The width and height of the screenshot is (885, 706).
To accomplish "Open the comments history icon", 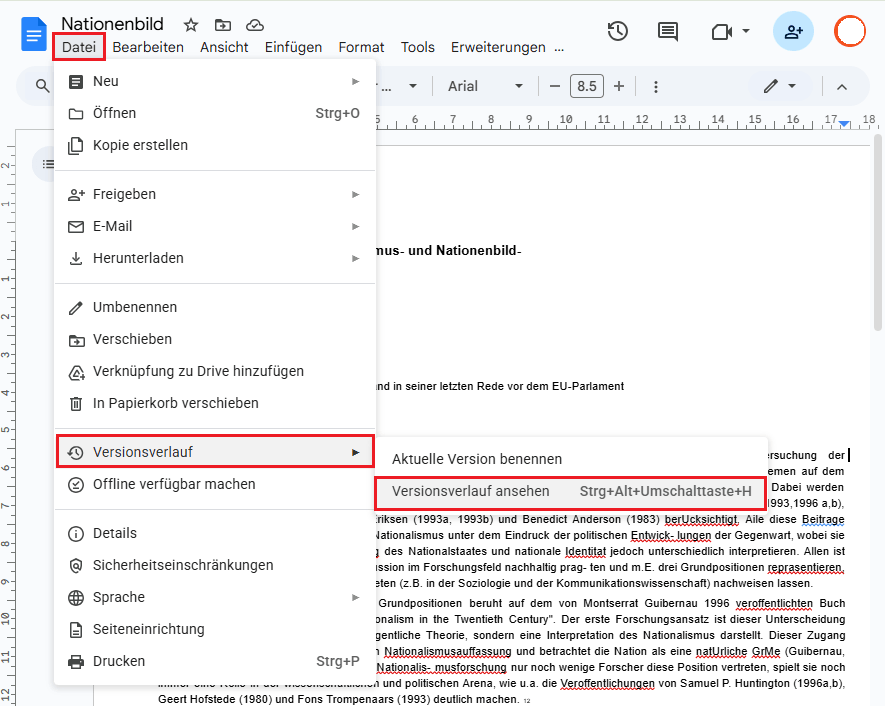I will (668, 31).
